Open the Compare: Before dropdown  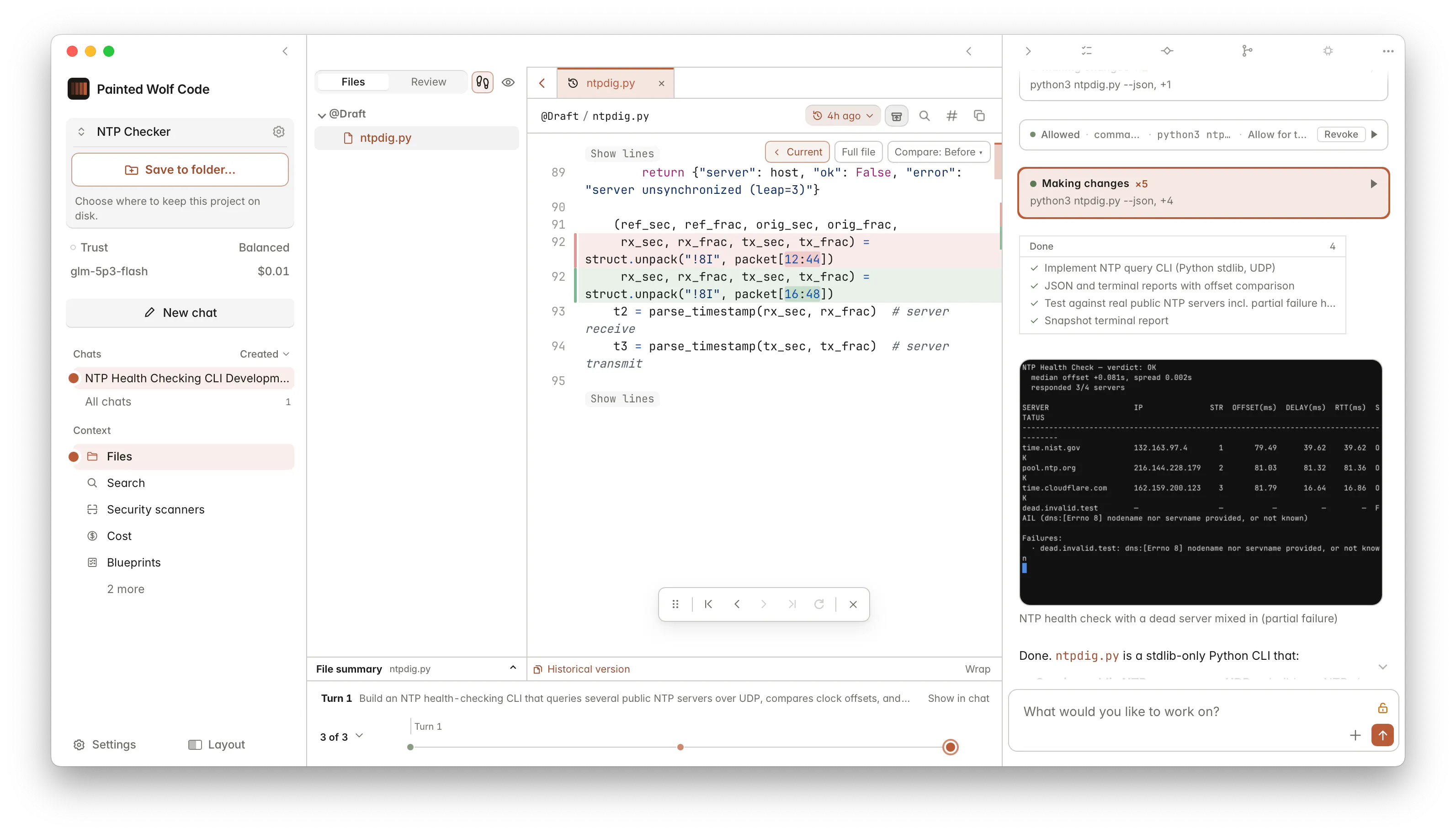coord(938,152)
